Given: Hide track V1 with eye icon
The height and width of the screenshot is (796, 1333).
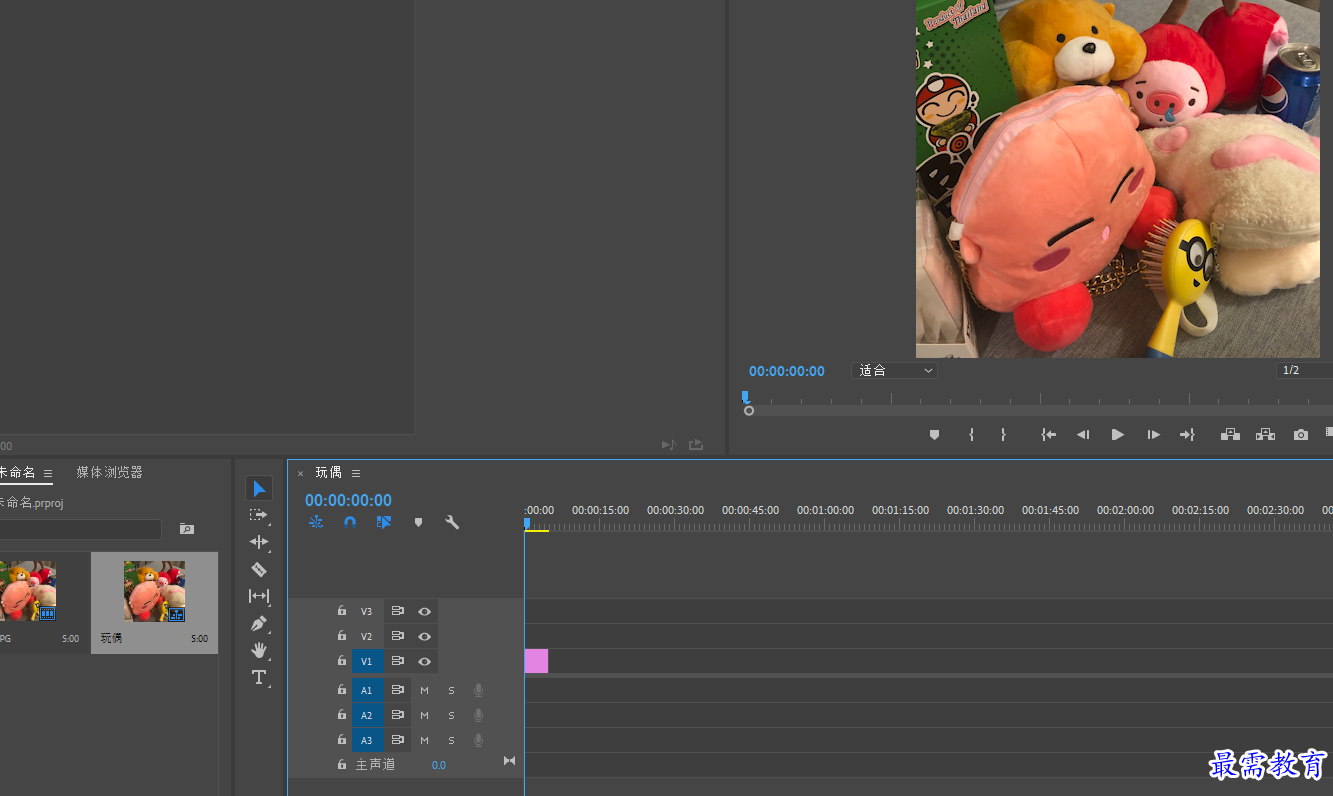Looking at the screenshot, I should point(424,661).
